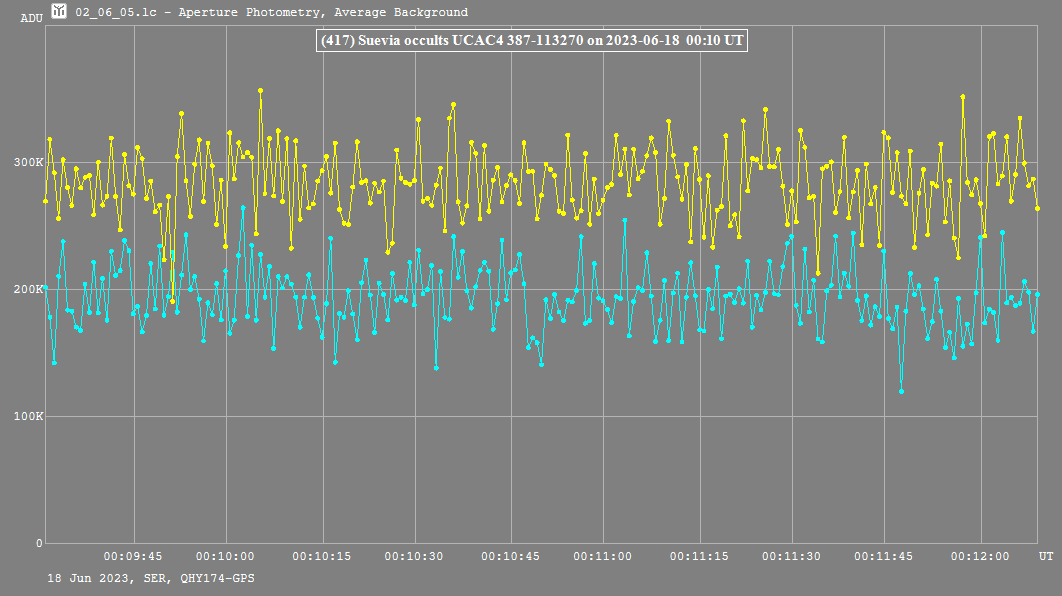Click the footer text '18 Jun 2023, SER, QHY174-GPS'

coord(150,578)
